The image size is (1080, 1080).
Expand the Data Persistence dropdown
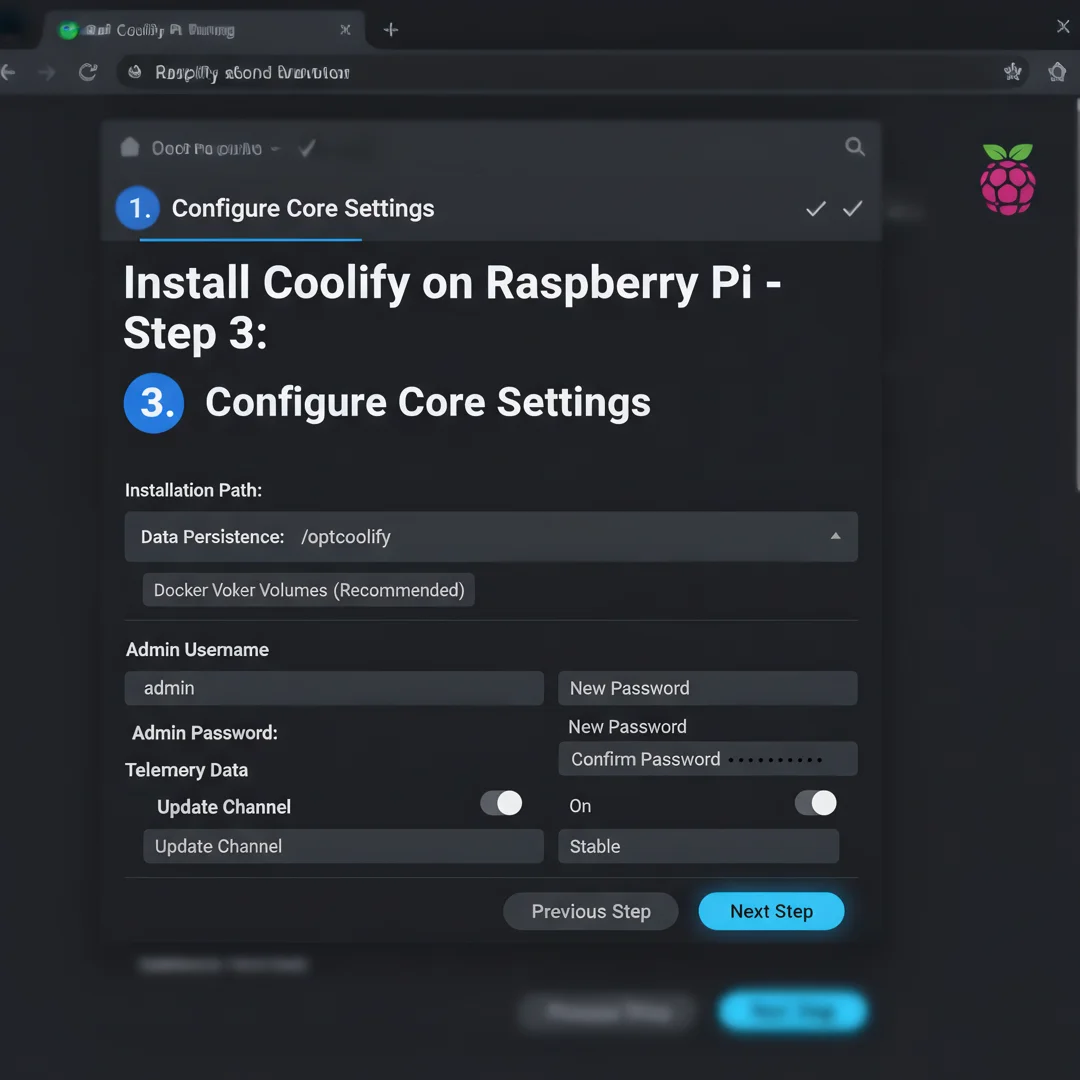click(491, 537)
